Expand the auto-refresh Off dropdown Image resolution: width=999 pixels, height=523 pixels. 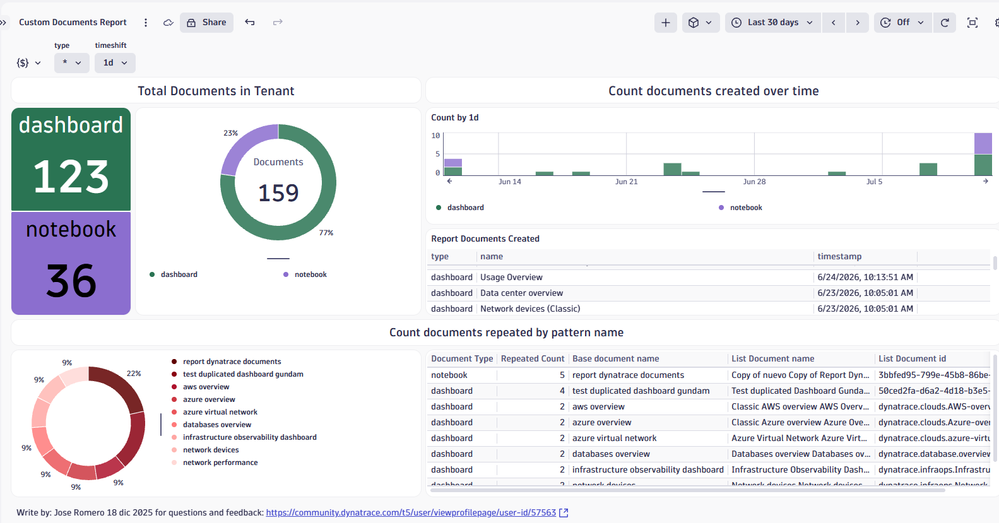[903, 22]
